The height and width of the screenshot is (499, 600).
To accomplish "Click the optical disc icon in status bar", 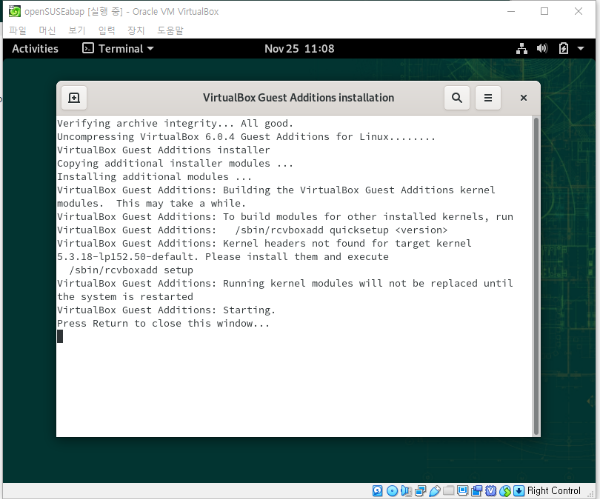I will click(x=392, y=491).
